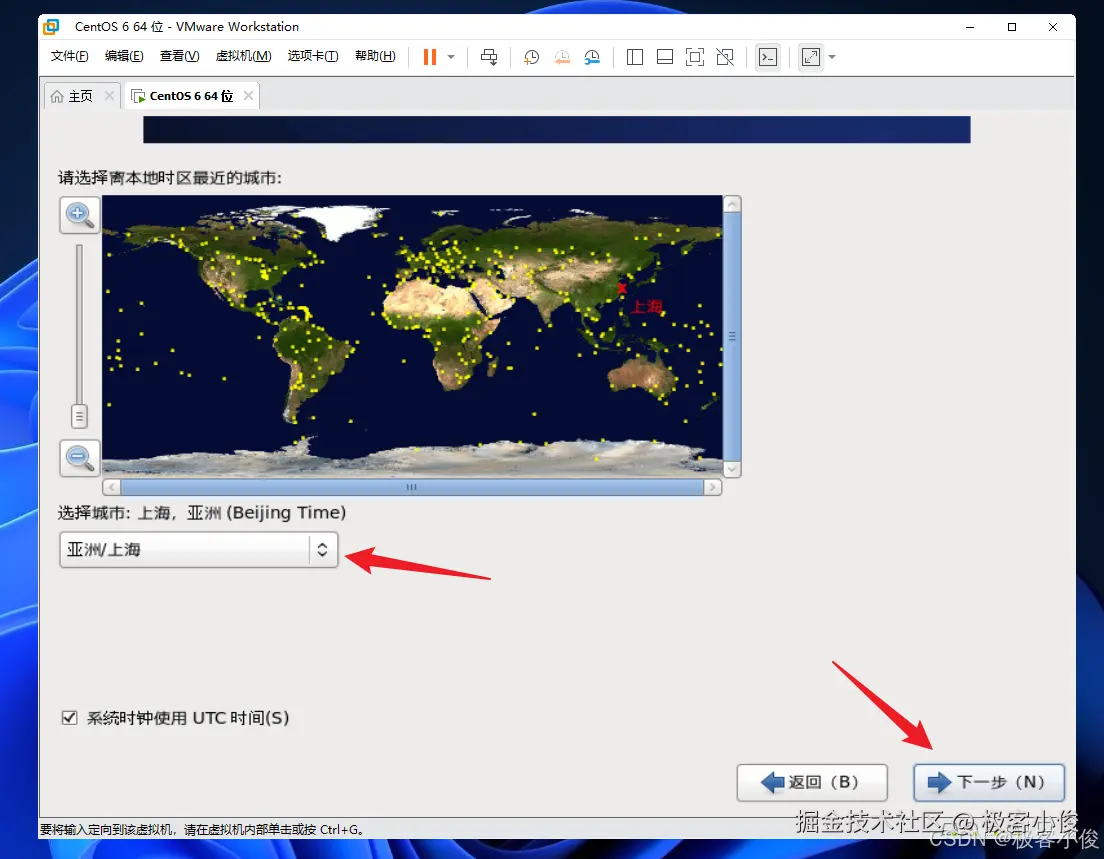The image size is (1104, 859).
Task: Send Ctrl+Alt+Del to the virtual machine
Action: pos(489,57)
